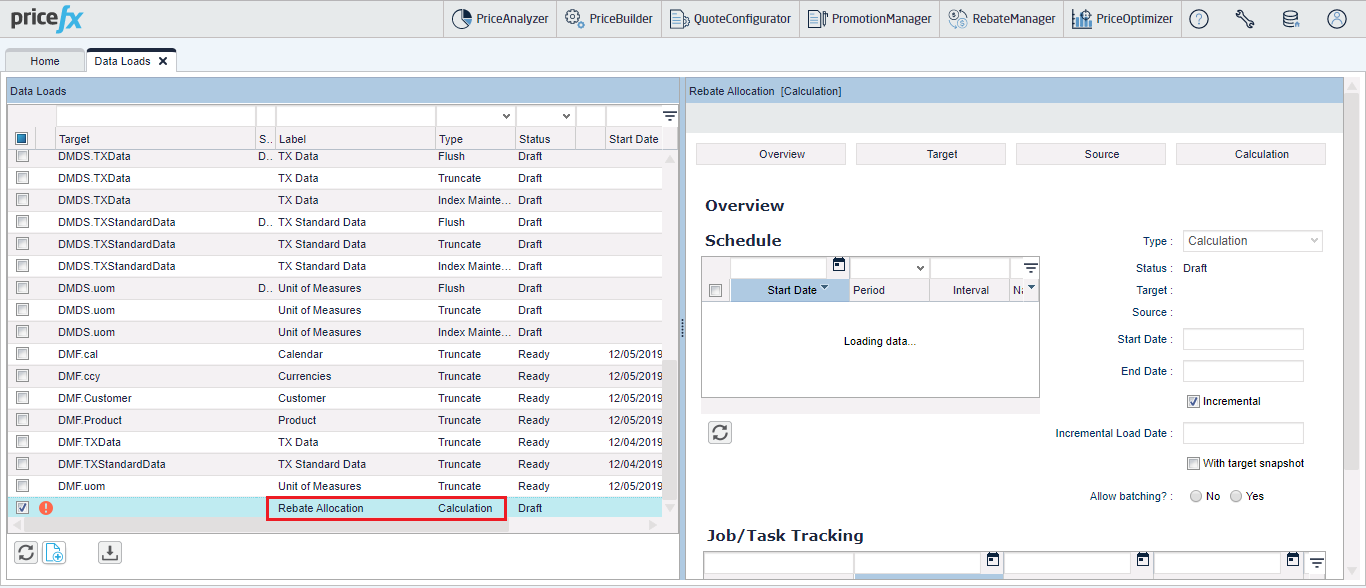The image size is (1366, 588).
Task: Expand the Status filter dropdown
Action: tap(566, 117)
